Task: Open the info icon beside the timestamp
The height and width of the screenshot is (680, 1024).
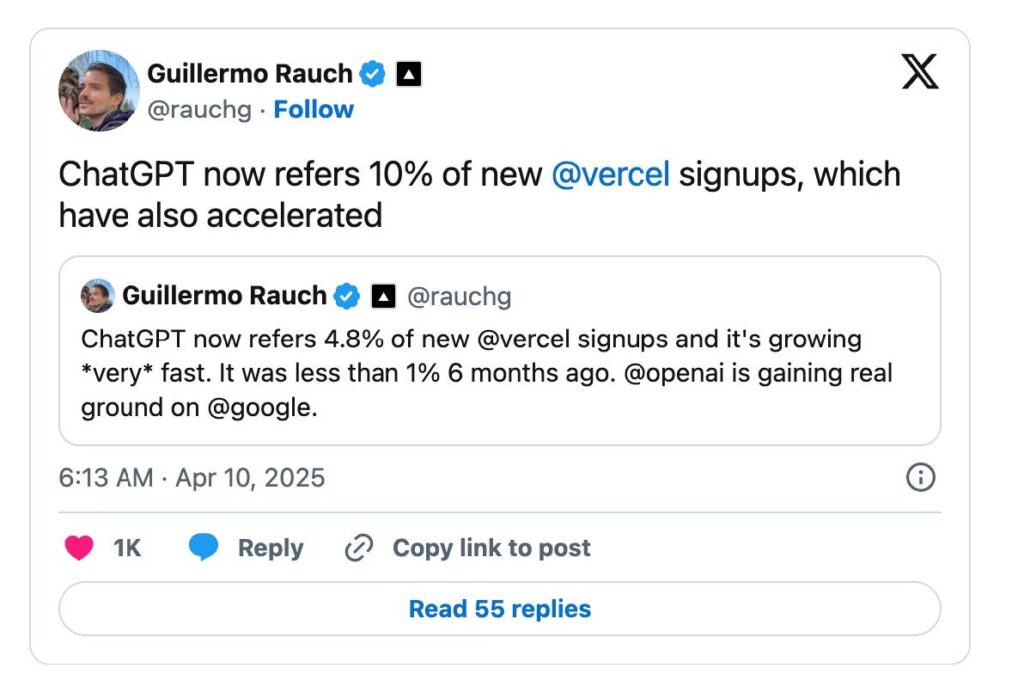Action: (920, 478)
